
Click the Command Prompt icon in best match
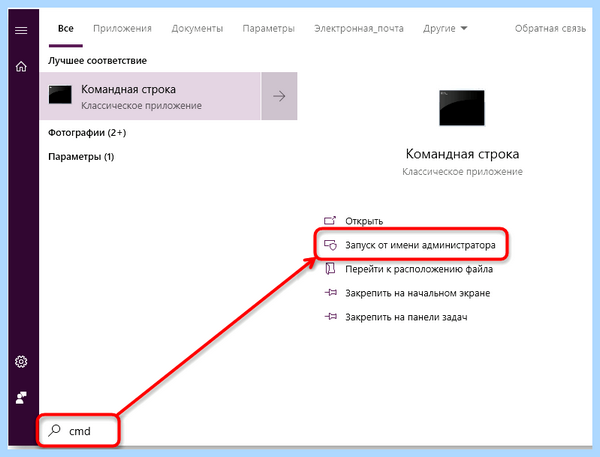60,95
